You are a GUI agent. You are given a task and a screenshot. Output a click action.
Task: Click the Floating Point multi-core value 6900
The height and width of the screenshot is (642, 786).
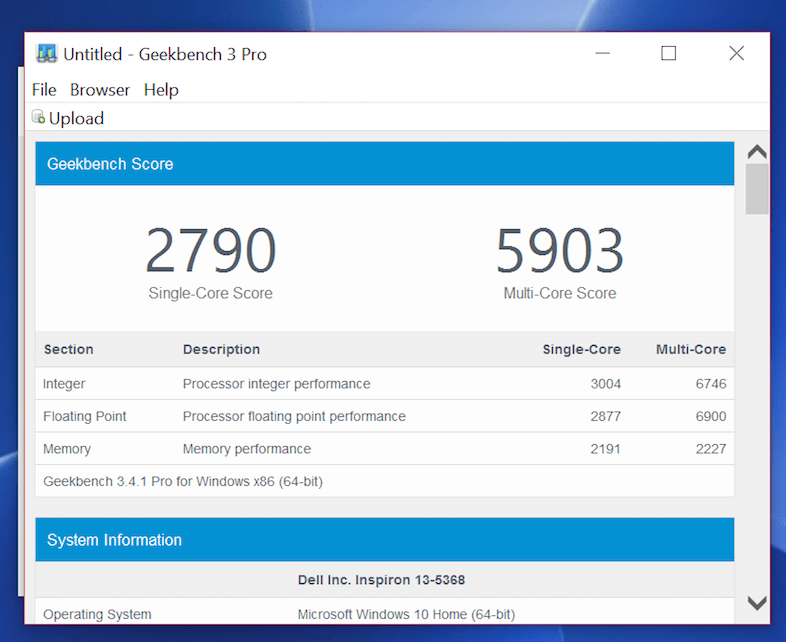coord(711,416)
